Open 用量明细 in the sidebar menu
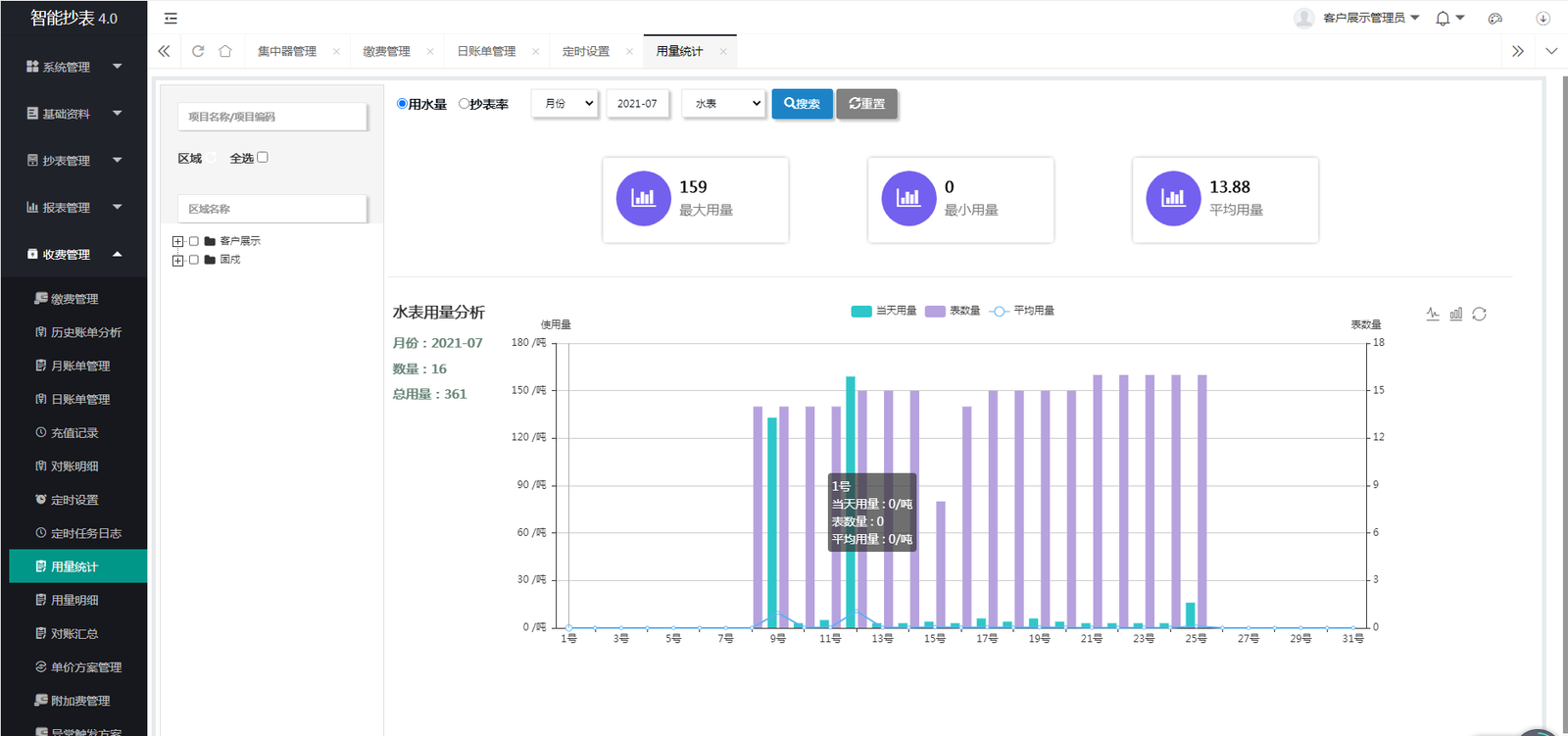This screenshot has width=1568, height=736. (74, 600)
